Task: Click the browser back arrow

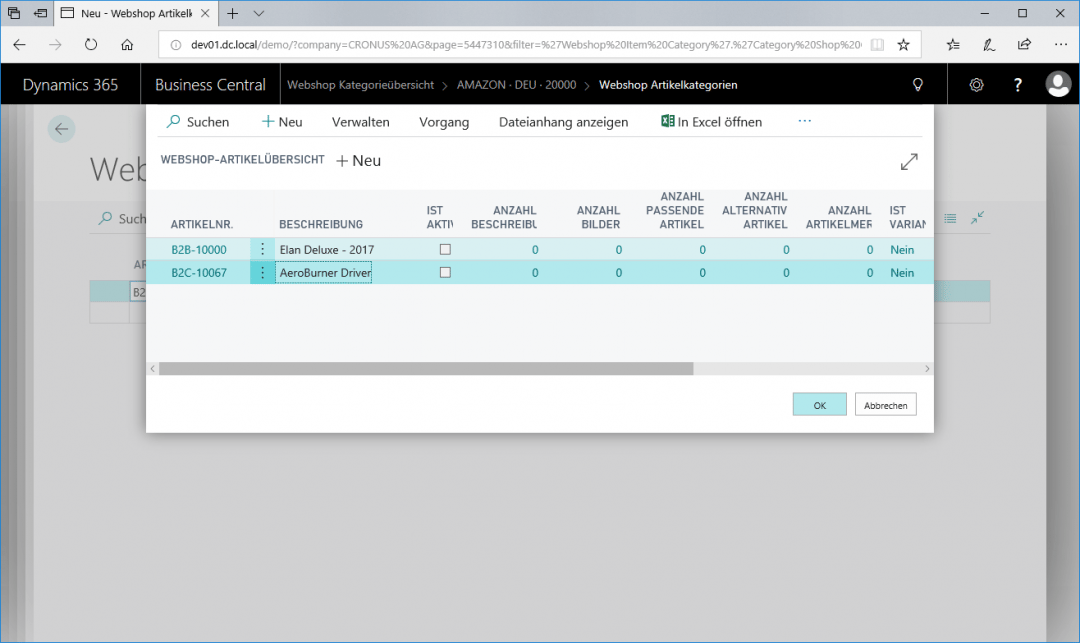Action: click(19, 45)
